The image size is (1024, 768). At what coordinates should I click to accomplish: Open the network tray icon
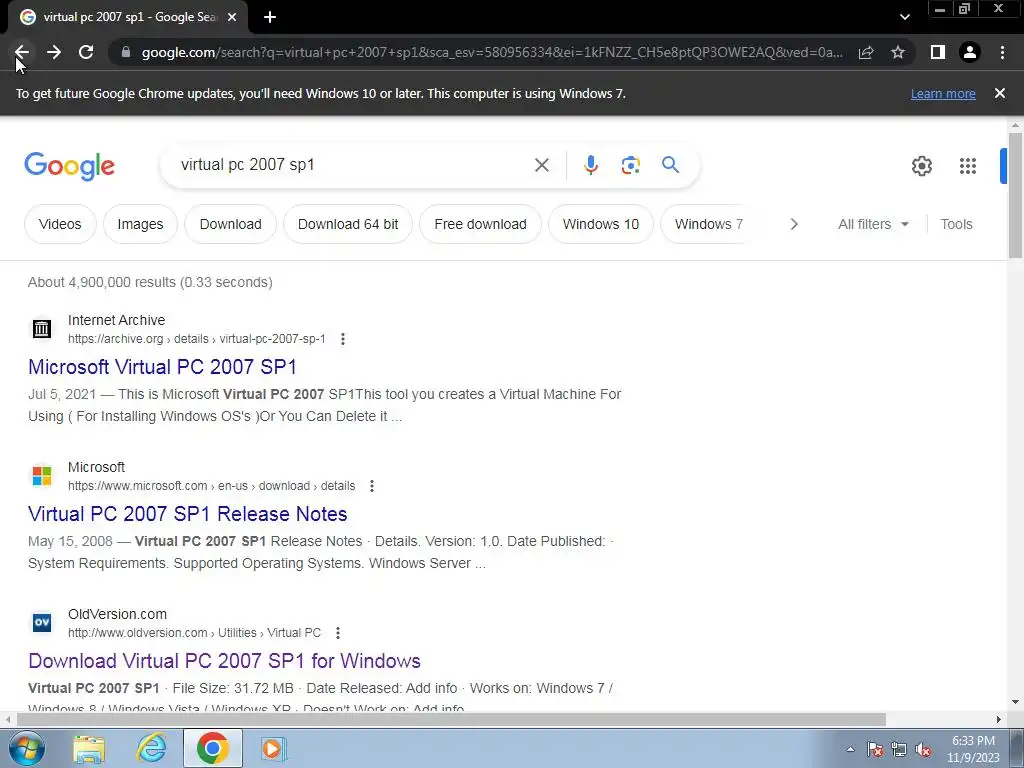[x=899, y=749]
